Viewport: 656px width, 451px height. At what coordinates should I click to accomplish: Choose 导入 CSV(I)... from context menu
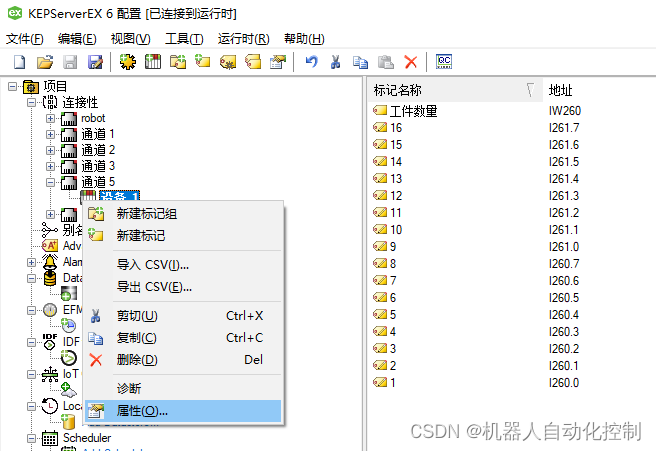[183, 265]
